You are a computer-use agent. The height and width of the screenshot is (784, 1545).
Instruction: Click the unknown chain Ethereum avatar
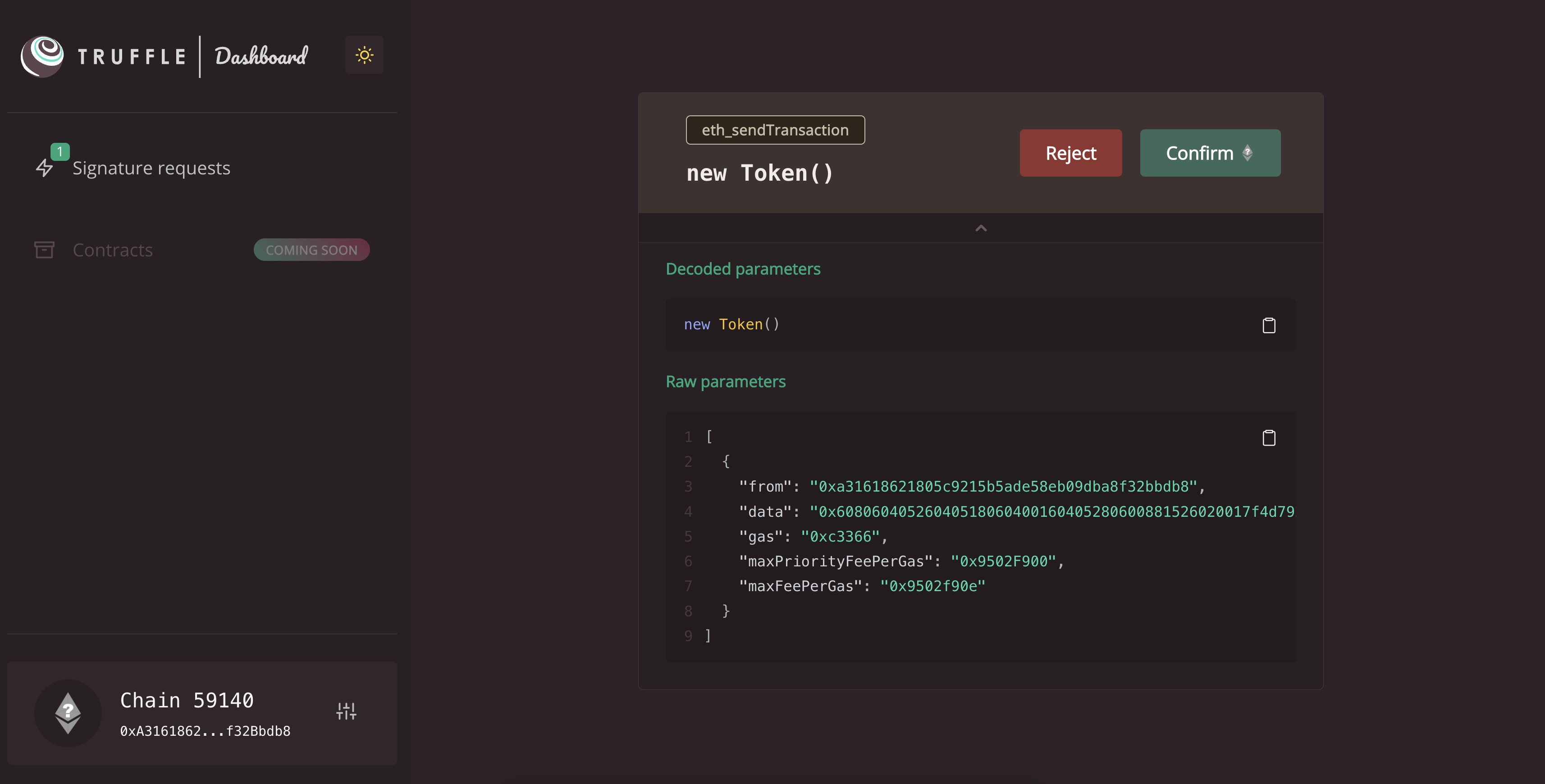(x=68, y=713)
